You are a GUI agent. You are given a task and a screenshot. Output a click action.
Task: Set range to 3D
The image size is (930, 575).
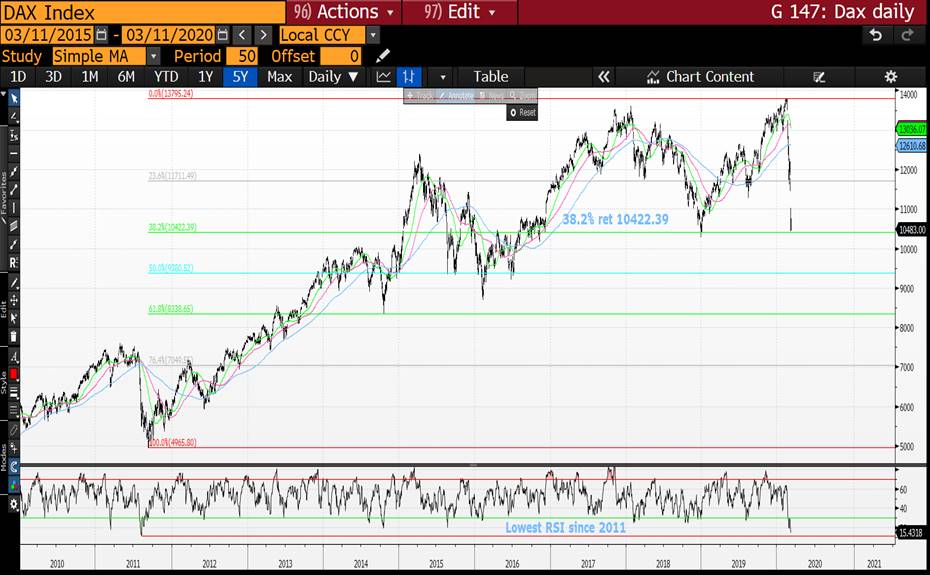[53, 77]
